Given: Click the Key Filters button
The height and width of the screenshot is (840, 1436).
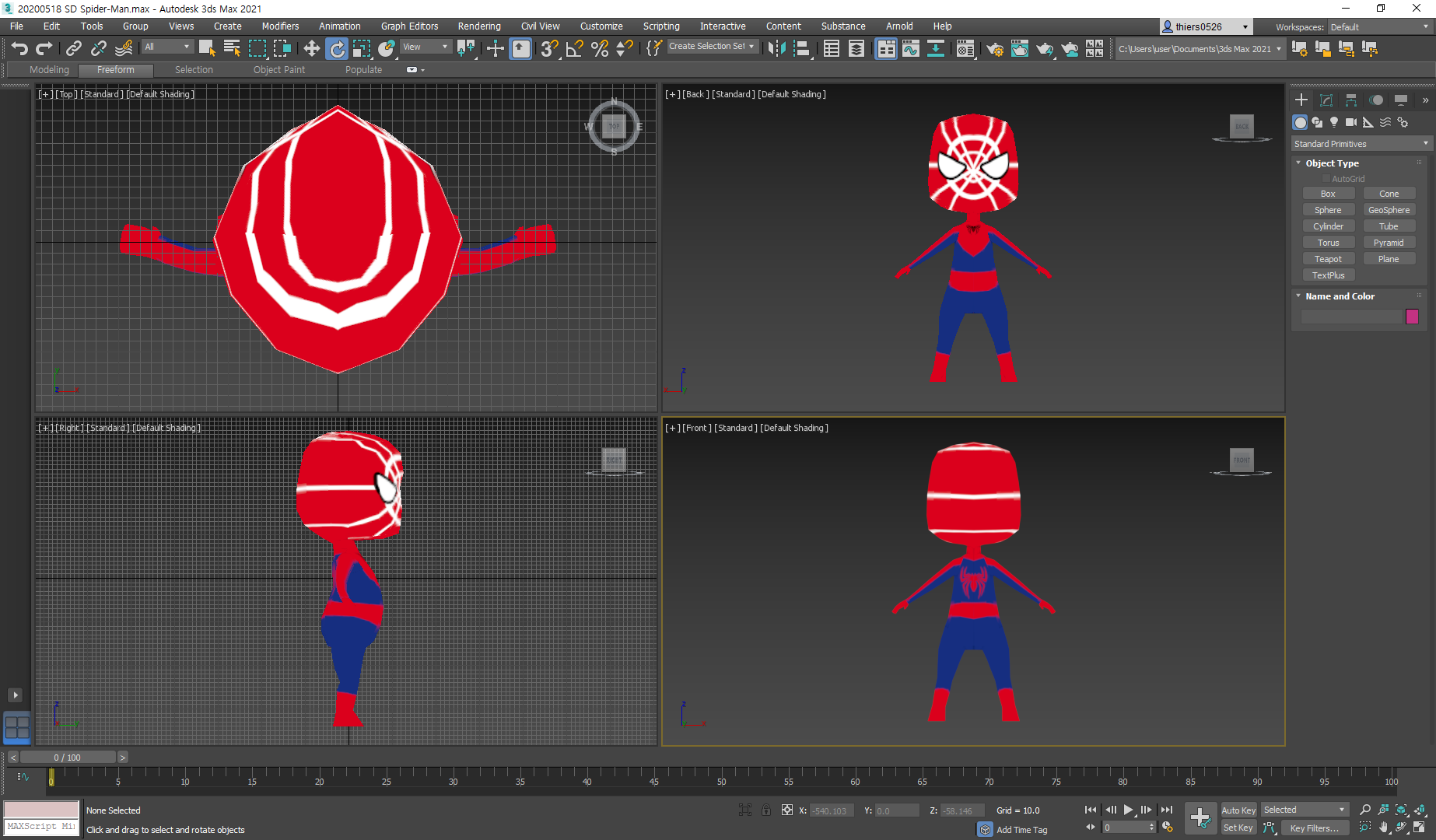Looking at the screenshot, I should [1314, 828].
